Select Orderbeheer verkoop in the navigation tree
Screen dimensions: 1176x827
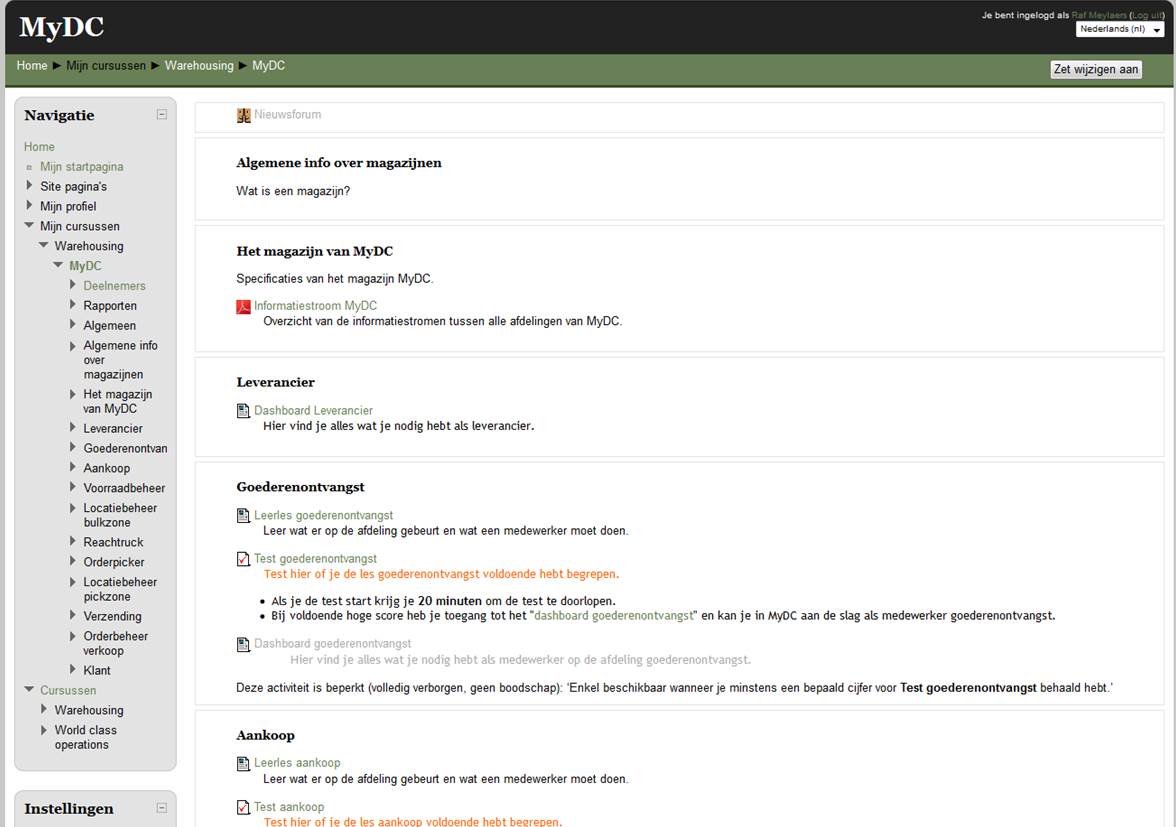click(x=116, y=643)
